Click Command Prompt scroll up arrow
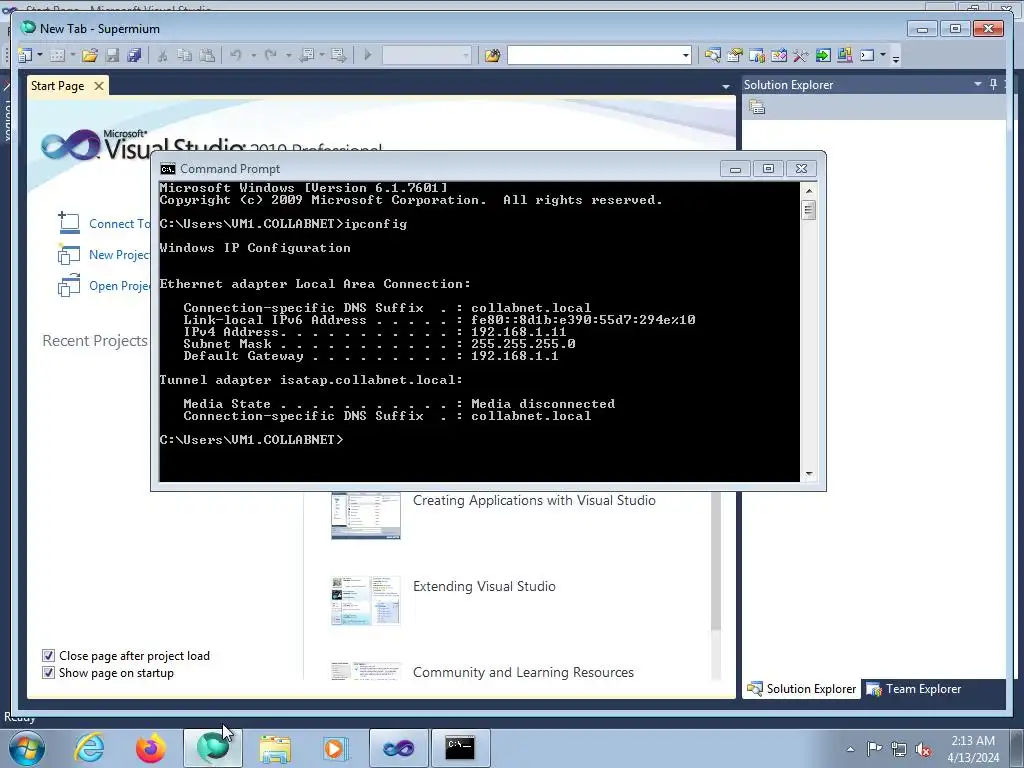The image size is (1024, 768). (809, 191)
